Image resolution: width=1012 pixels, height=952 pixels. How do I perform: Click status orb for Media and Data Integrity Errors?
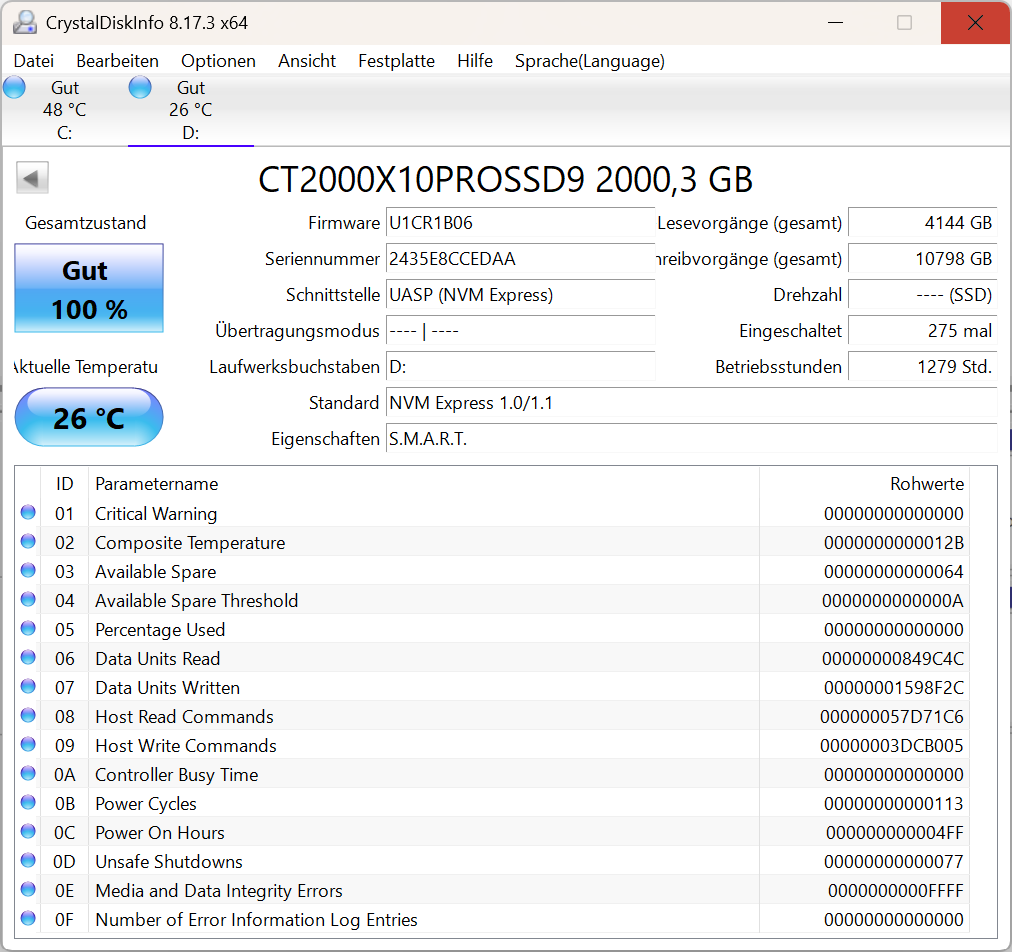click(28, 890)
